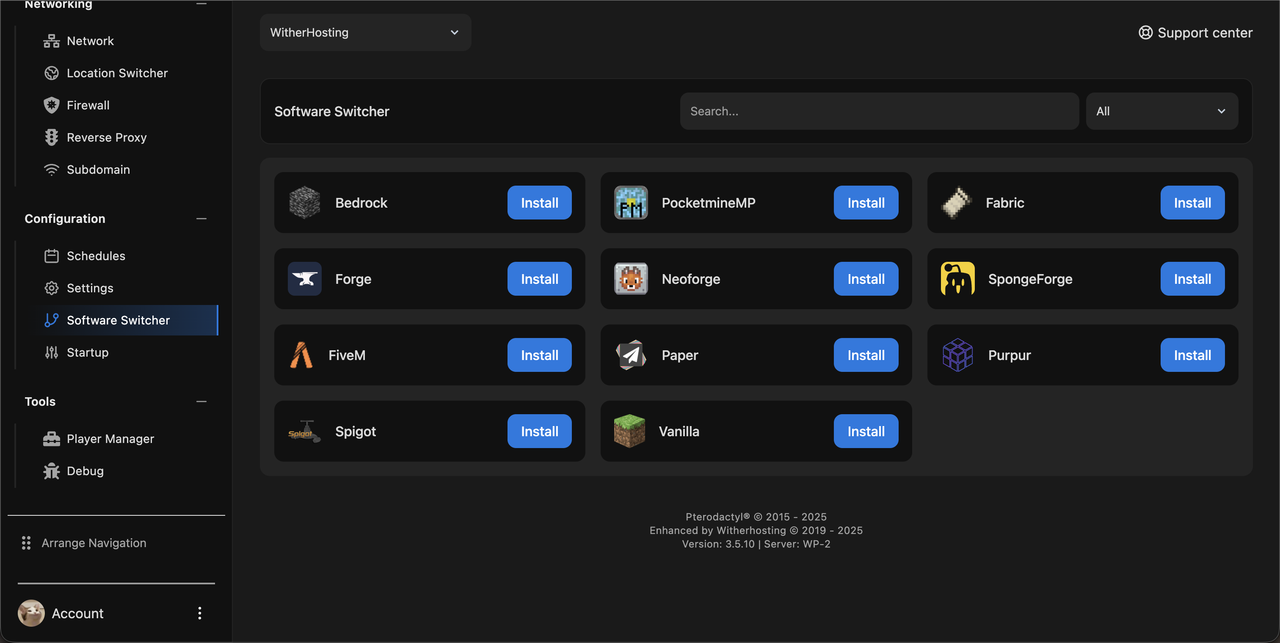
Task: Click the Vanilla grass block icon
Action: tap(629, 431)
